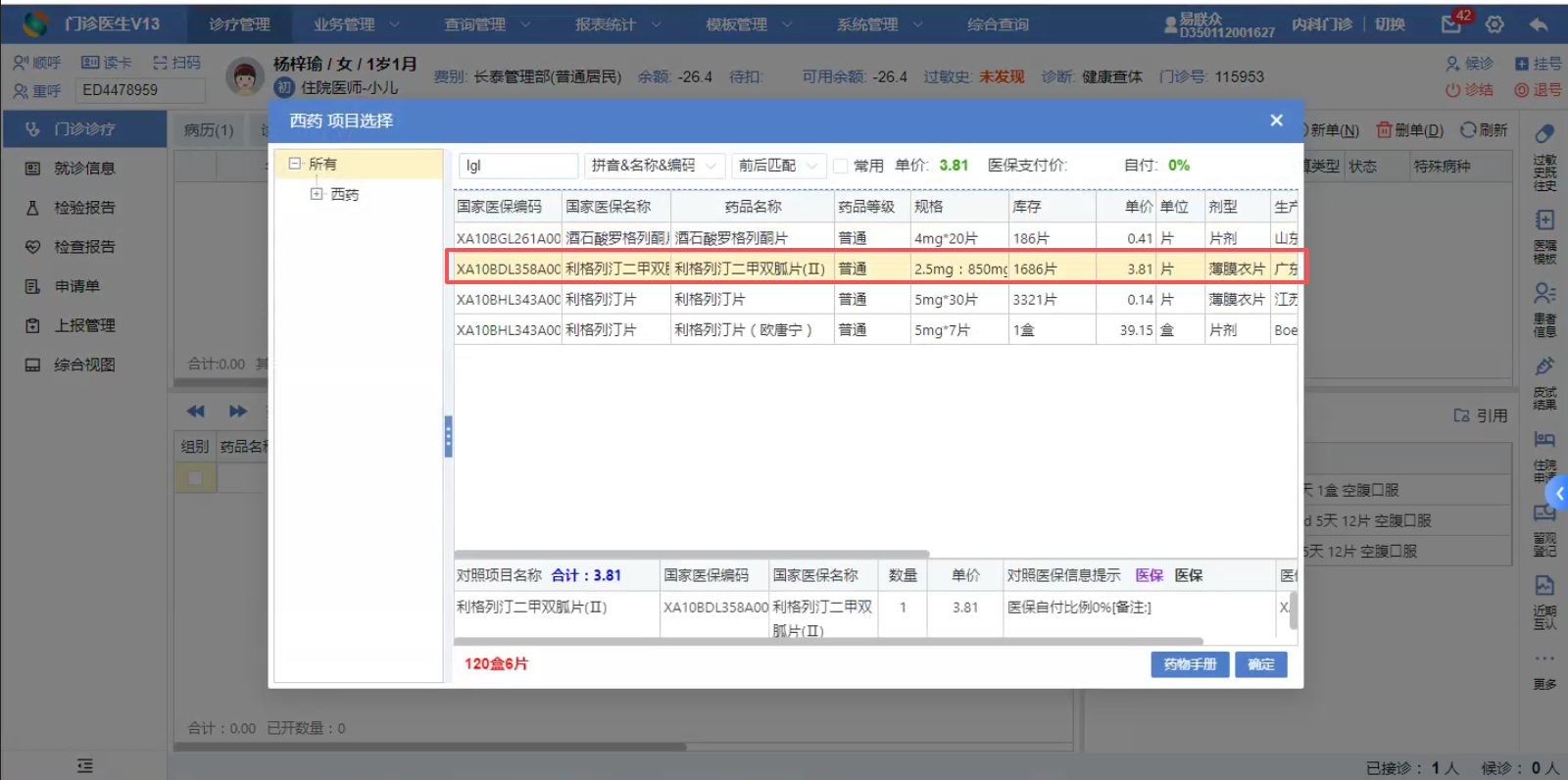This screenshot has width=1568, height=780.
Task: Open the 综合查询 menu
Action: point(998,24)
